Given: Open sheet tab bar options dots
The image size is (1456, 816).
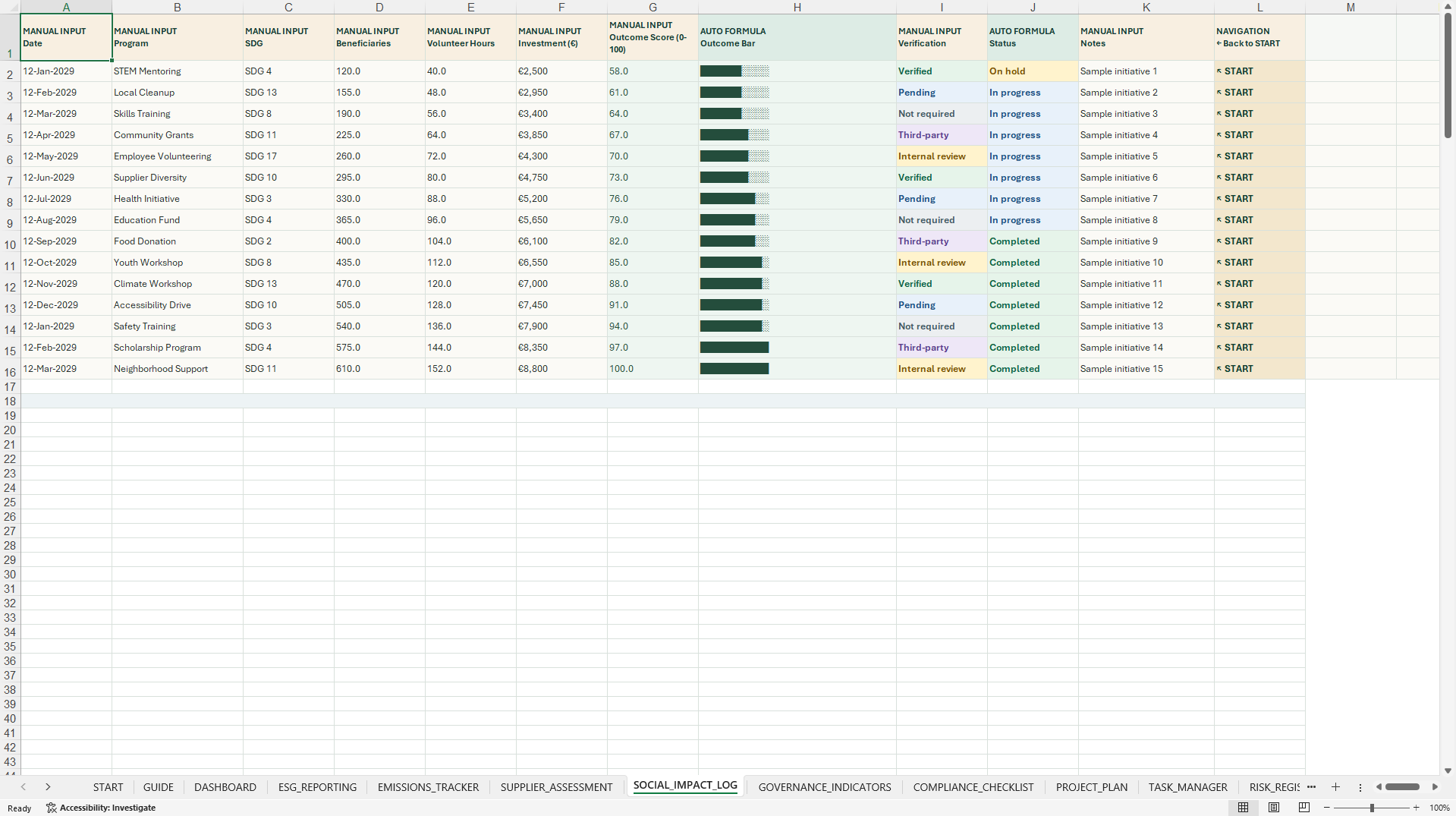Looking at the screenshot, I should click(1360, 787).
